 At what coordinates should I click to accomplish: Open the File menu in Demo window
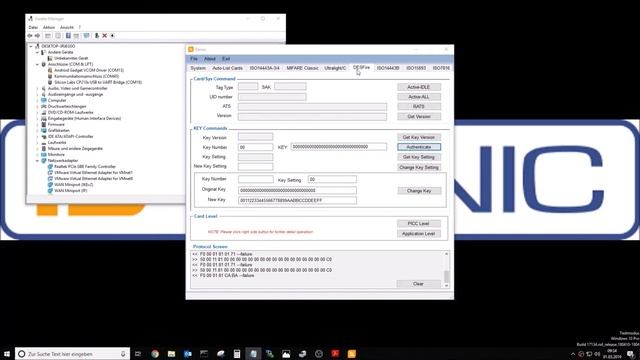pos(194,59)
